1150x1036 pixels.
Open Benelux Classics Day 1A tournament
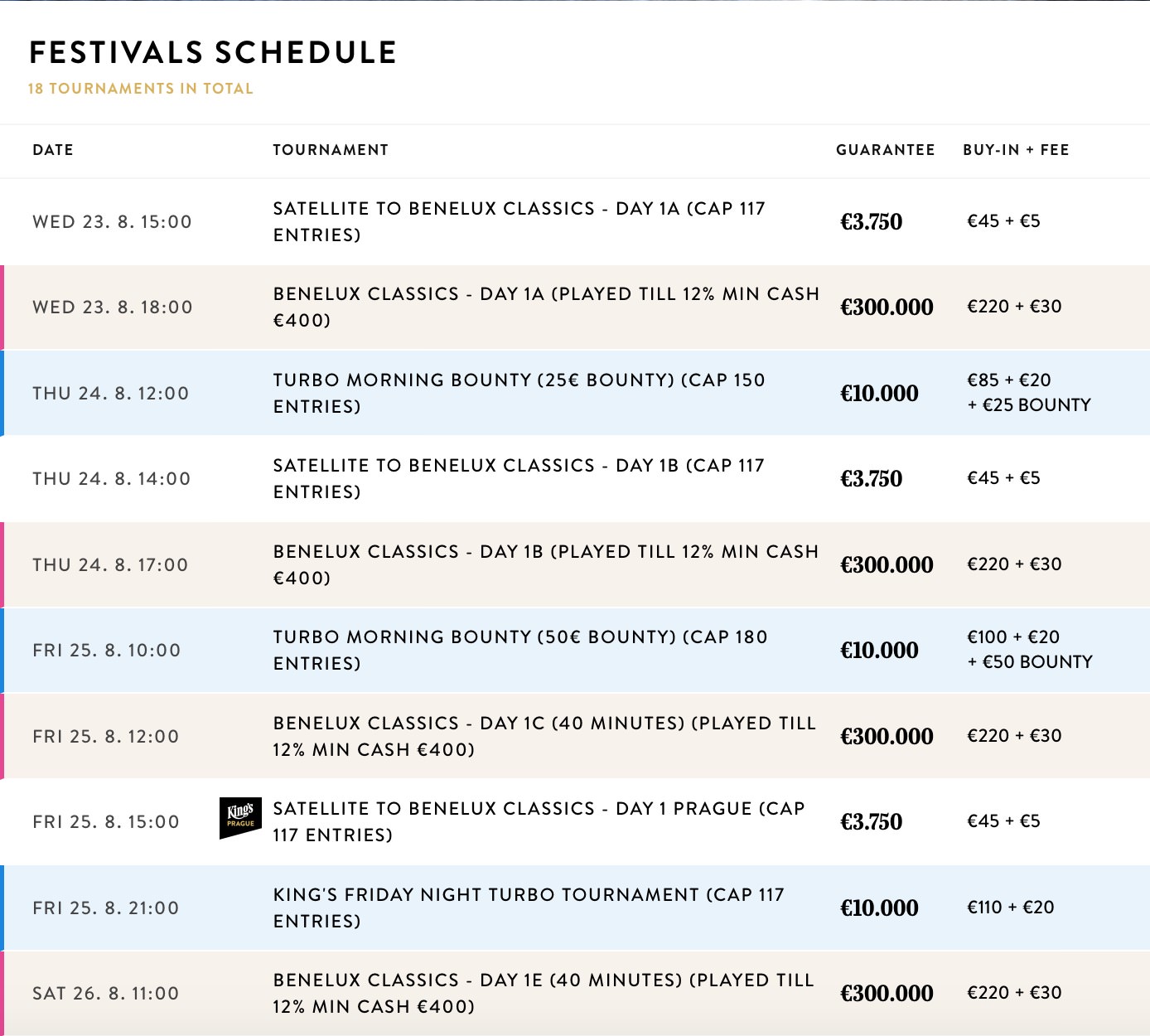coord(545,307)
